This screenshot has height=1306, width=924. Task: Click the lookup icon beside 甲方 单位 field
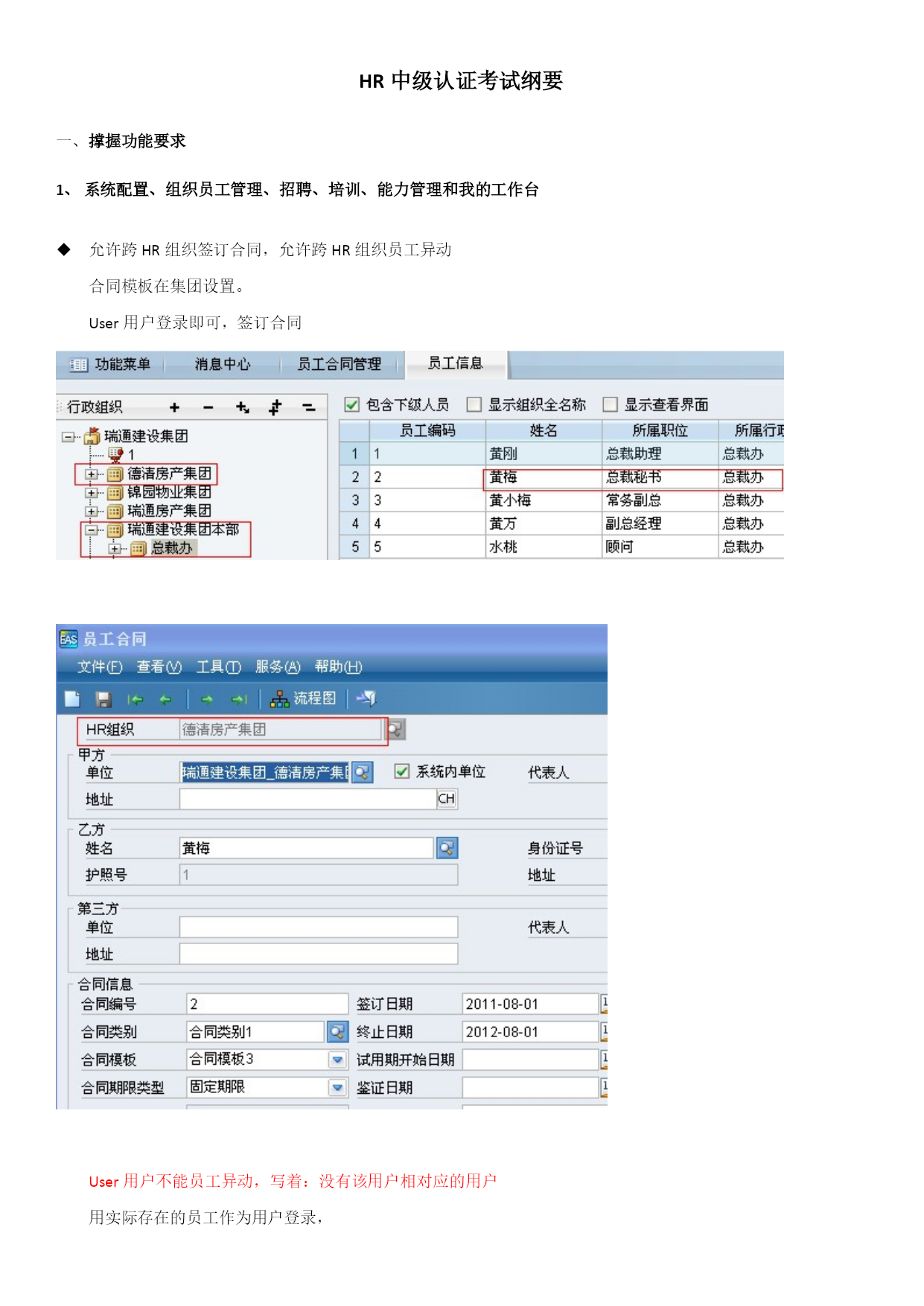click(362, 772)
